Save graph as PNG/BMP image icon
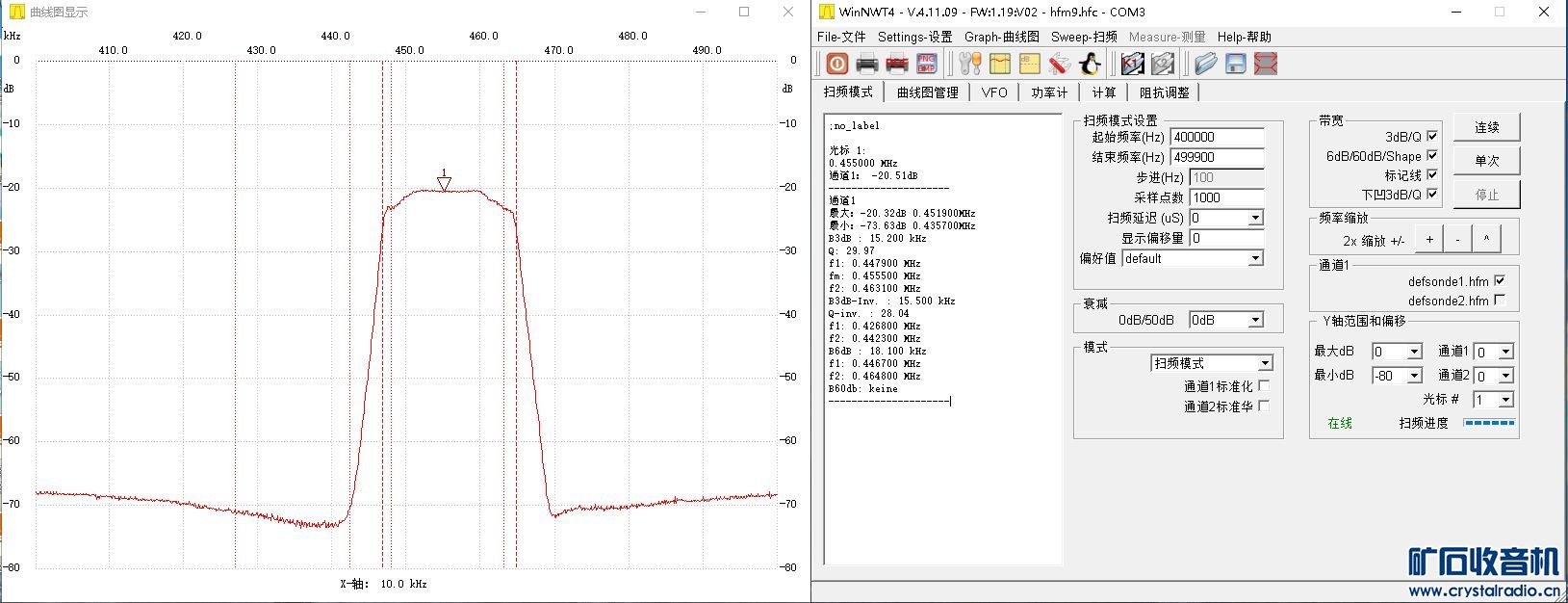1568x603 pixels. click(926, 64)
